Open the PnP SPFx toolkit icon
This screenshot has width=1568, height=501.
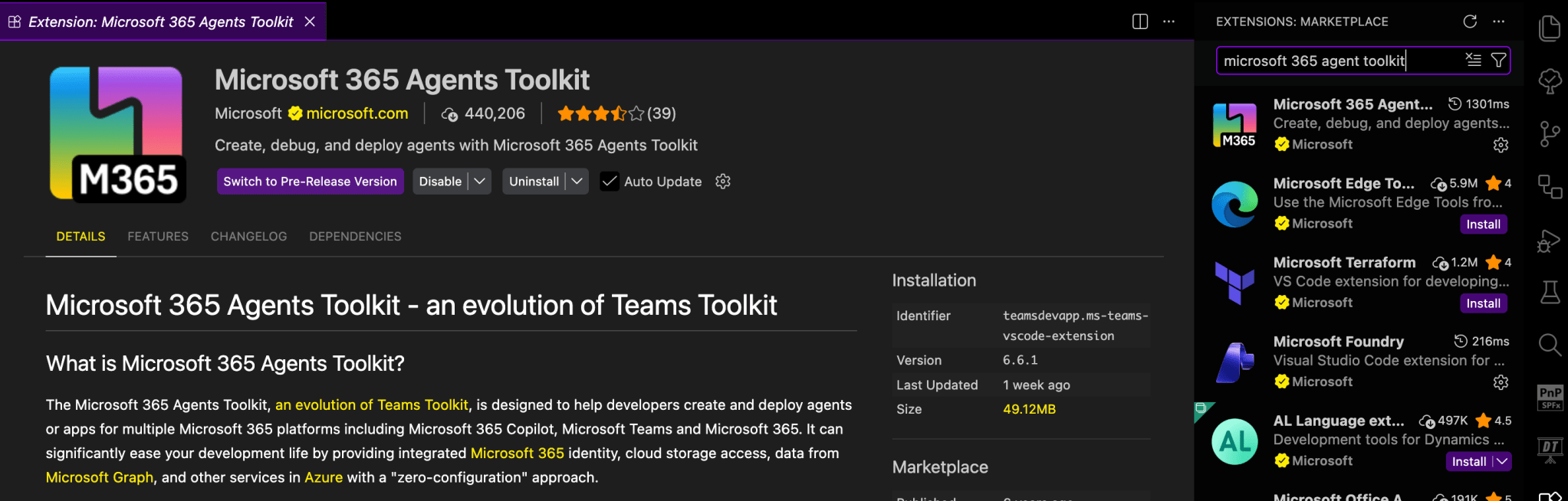click(1550, 398)
